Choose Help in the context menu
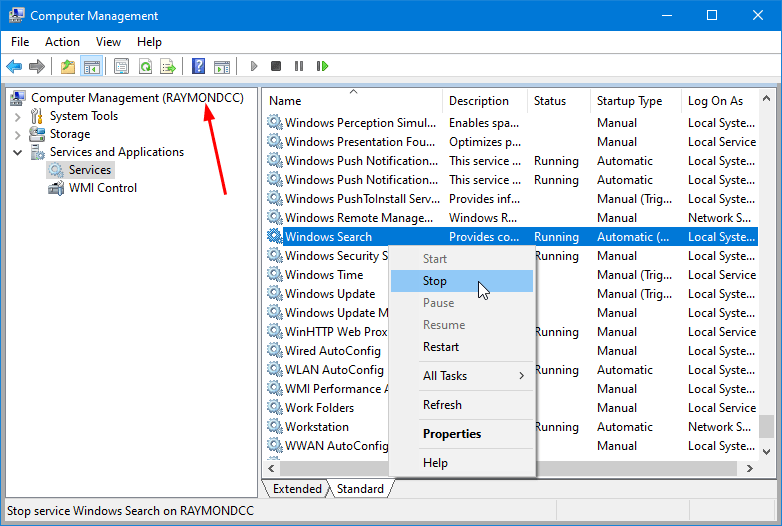Screen dimensions: 782x526 tap(462, 463)
